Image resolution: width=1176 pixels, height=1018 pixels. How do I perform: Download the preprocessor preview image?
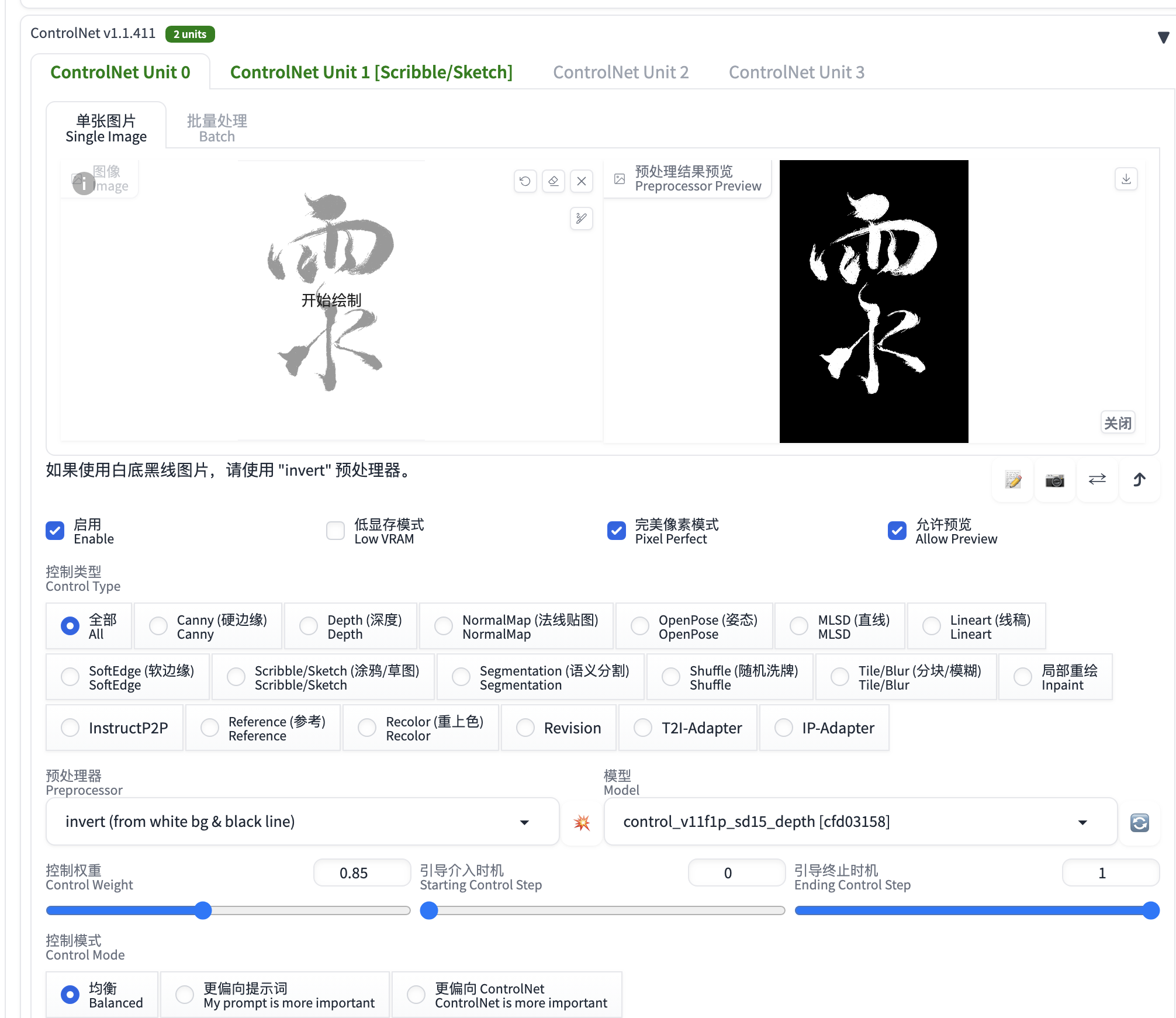point(1126,179)
